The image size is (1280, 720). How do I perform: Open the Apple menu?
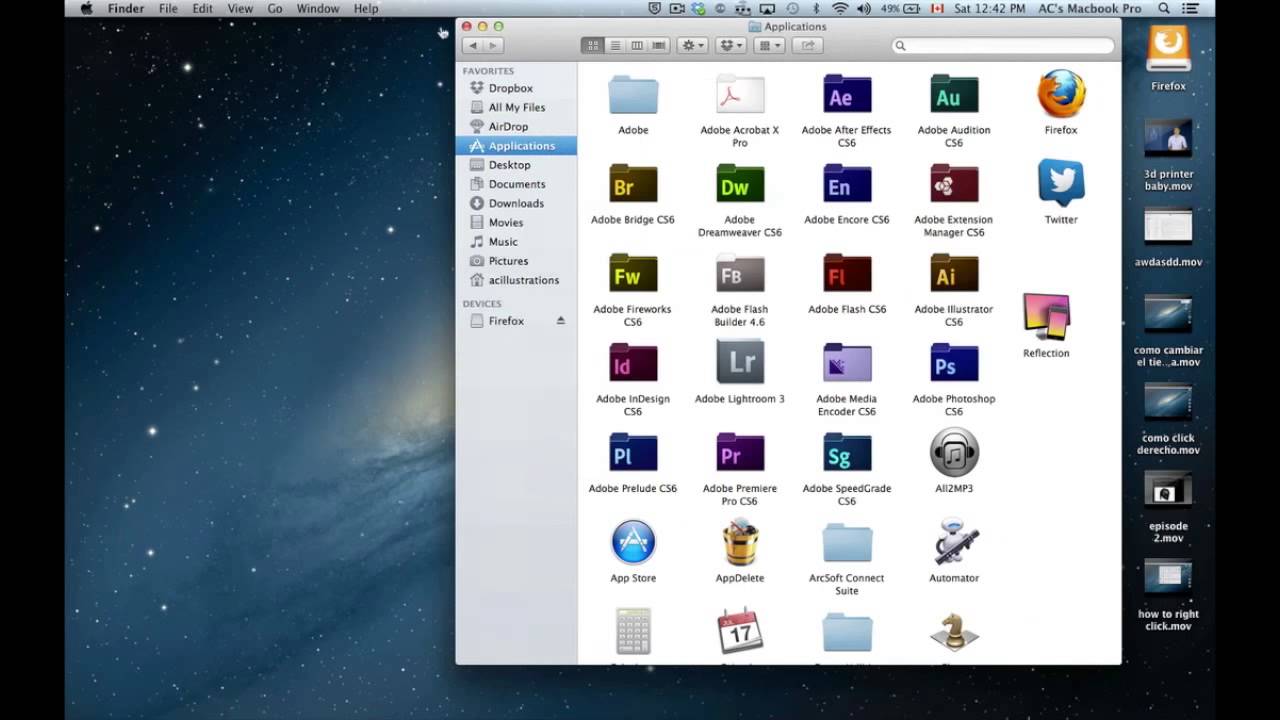(86, 8)
